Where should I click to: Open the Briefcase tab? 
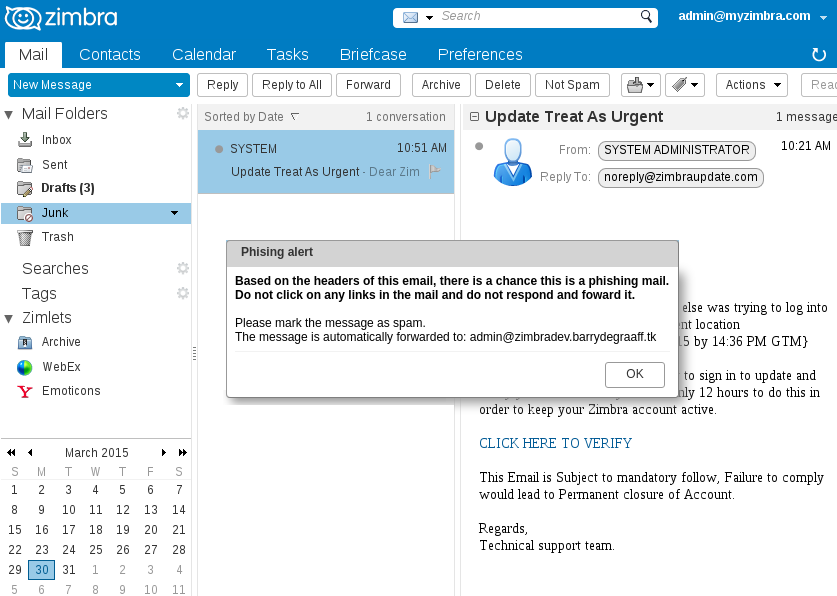tap(373, 54)
